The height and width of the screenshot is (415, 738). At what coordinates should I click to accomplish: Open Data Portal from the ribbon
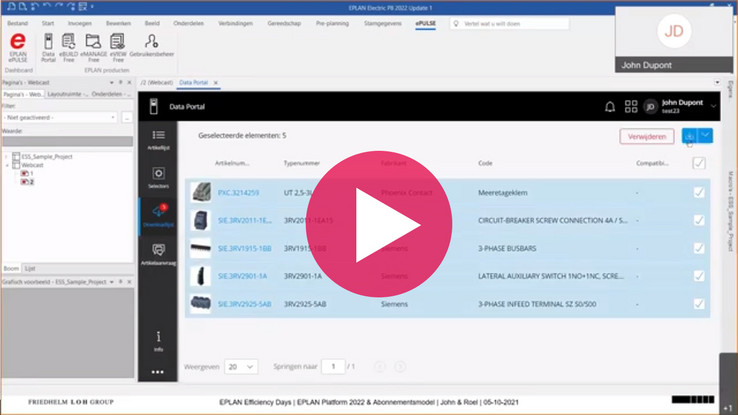click(x=48, y=48)
